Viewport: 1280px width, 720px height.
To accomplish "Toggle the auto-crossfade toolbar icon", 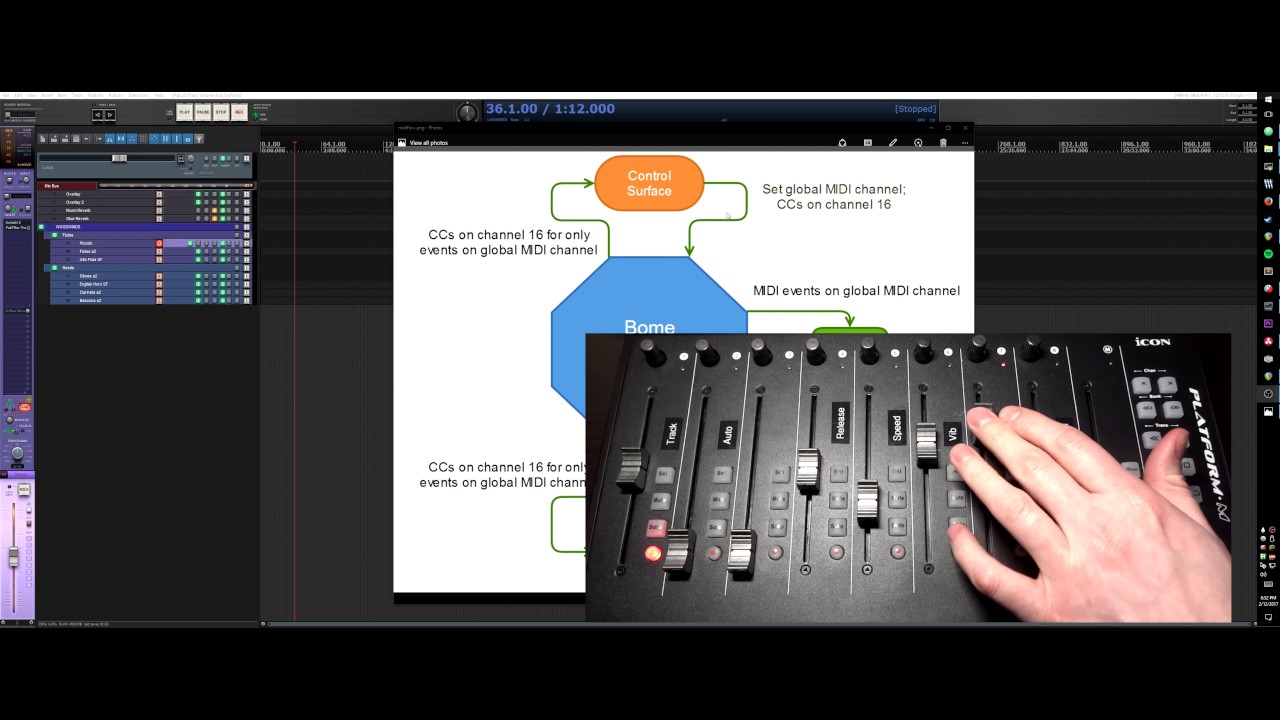I will [121, 139].
